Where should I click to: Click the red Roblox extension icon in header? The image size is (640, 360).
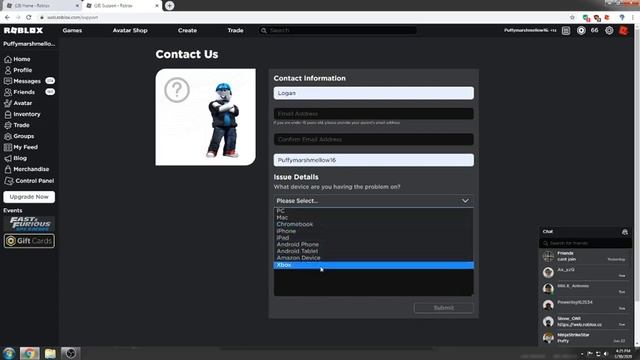(x=623, y=31)
